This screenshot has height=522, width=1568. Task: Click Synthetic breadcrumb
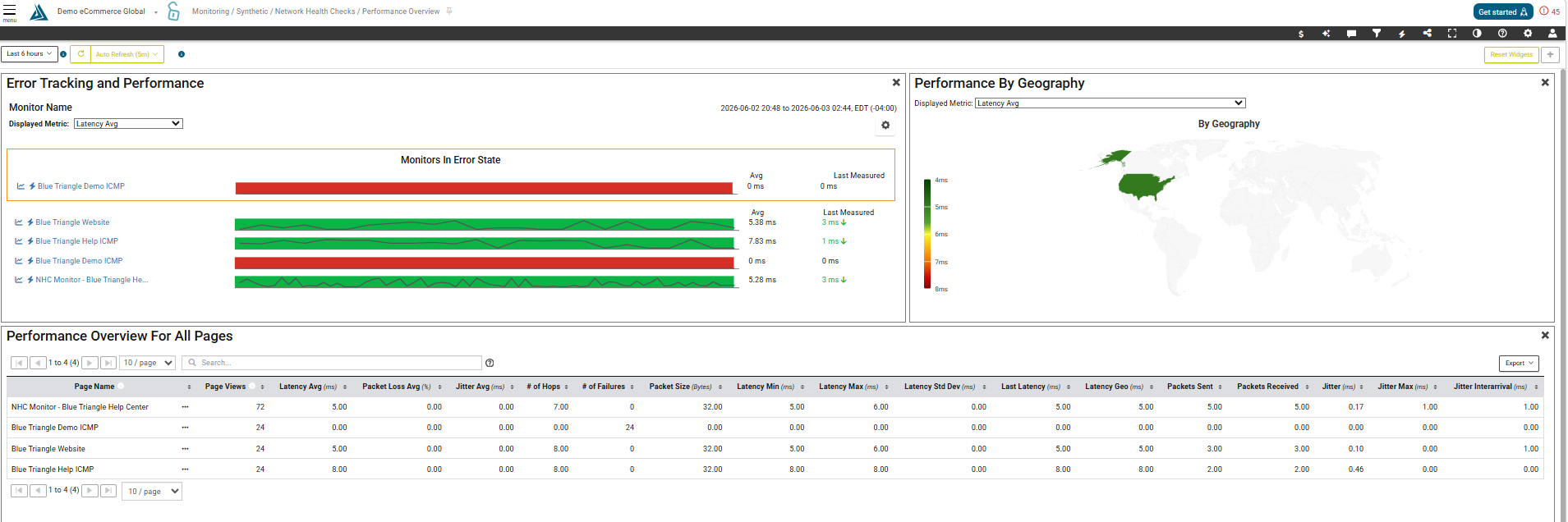[252, 11]
